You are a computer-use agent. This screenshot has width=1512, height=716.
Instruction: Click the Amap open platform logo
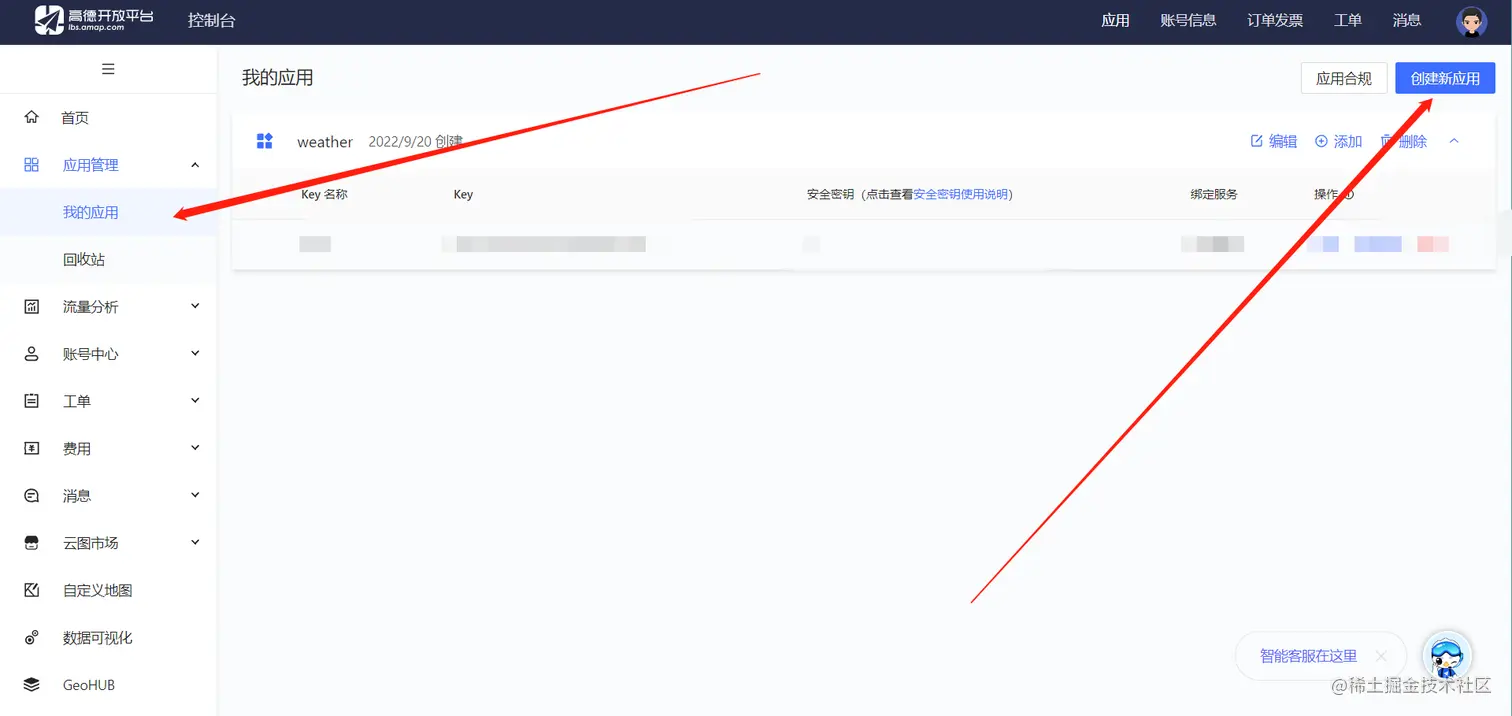click(x=94, y=20)
